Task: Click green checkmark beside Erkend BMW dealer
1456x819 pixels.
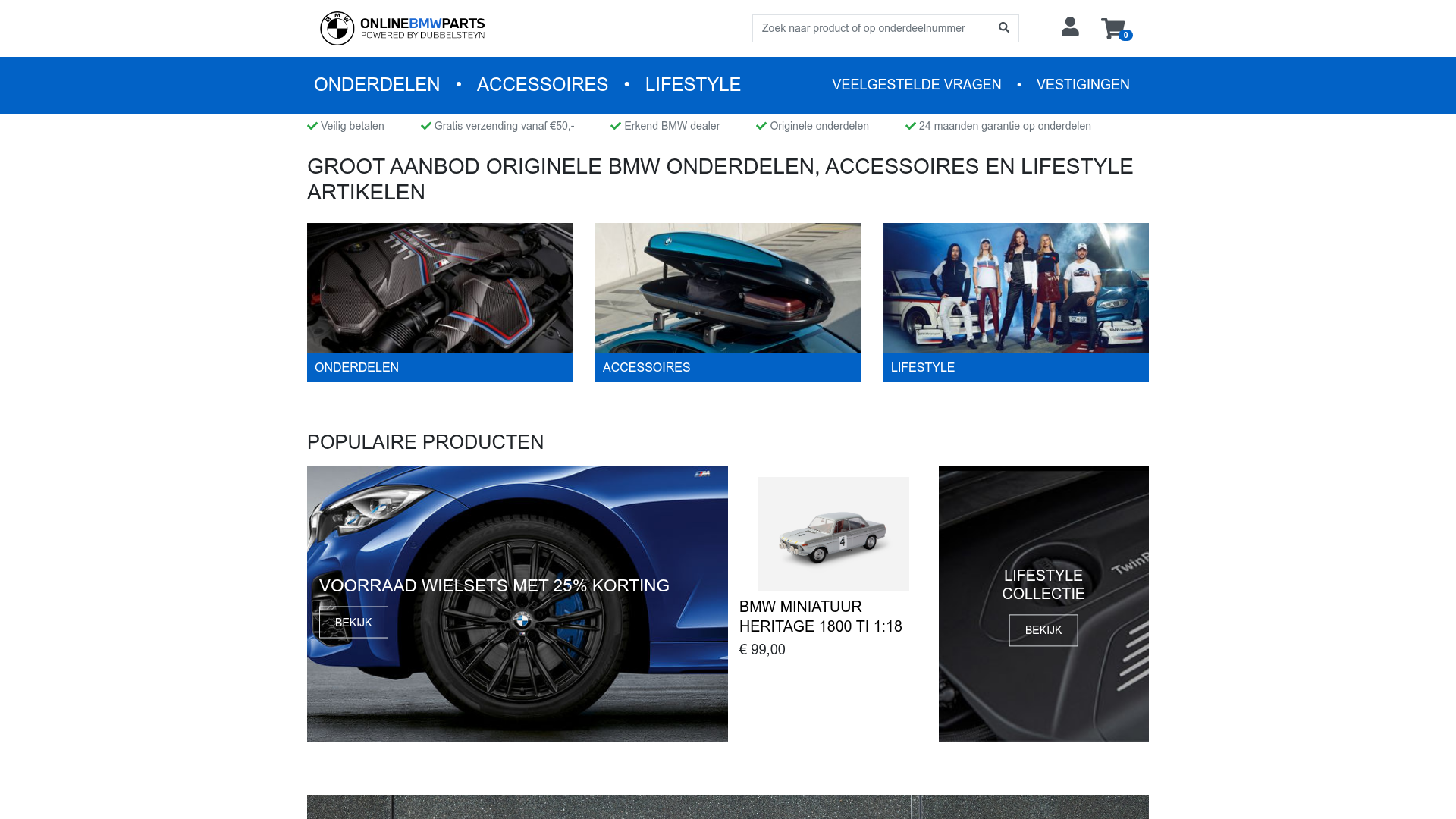Action: [616, 126]
